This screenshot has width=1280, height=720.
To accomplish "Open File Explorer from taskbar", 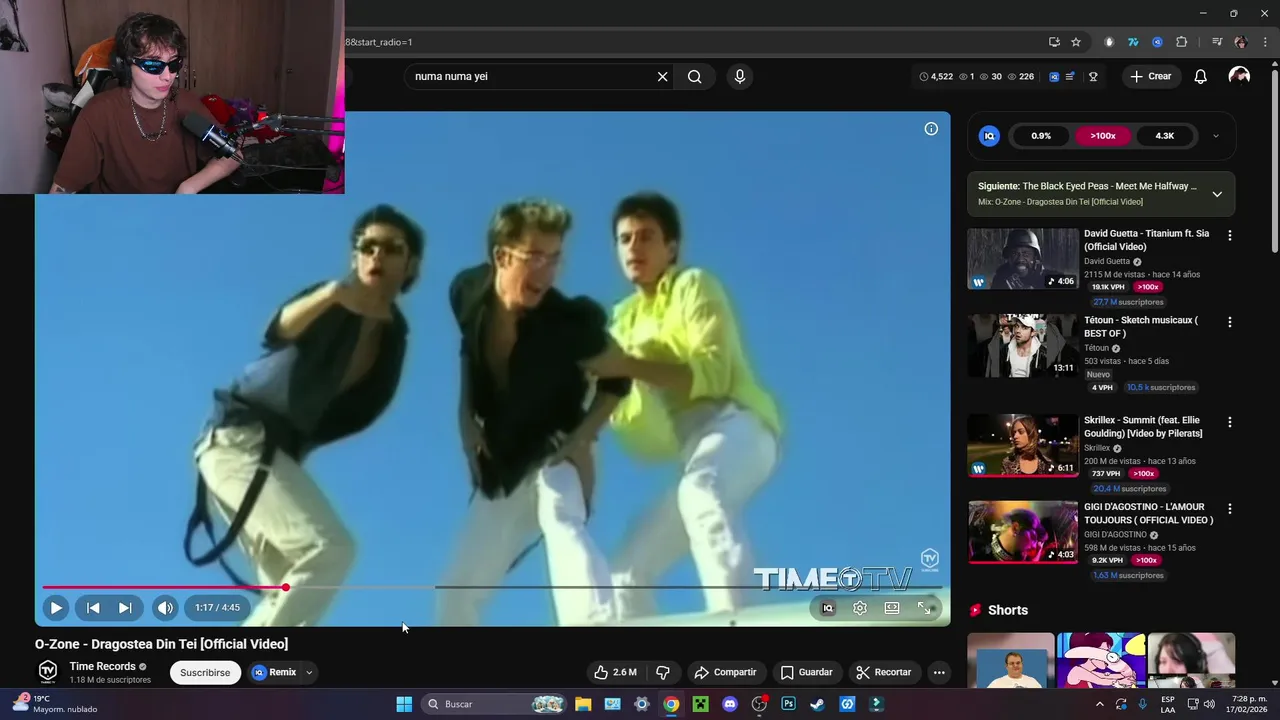I will pos(583,704).
